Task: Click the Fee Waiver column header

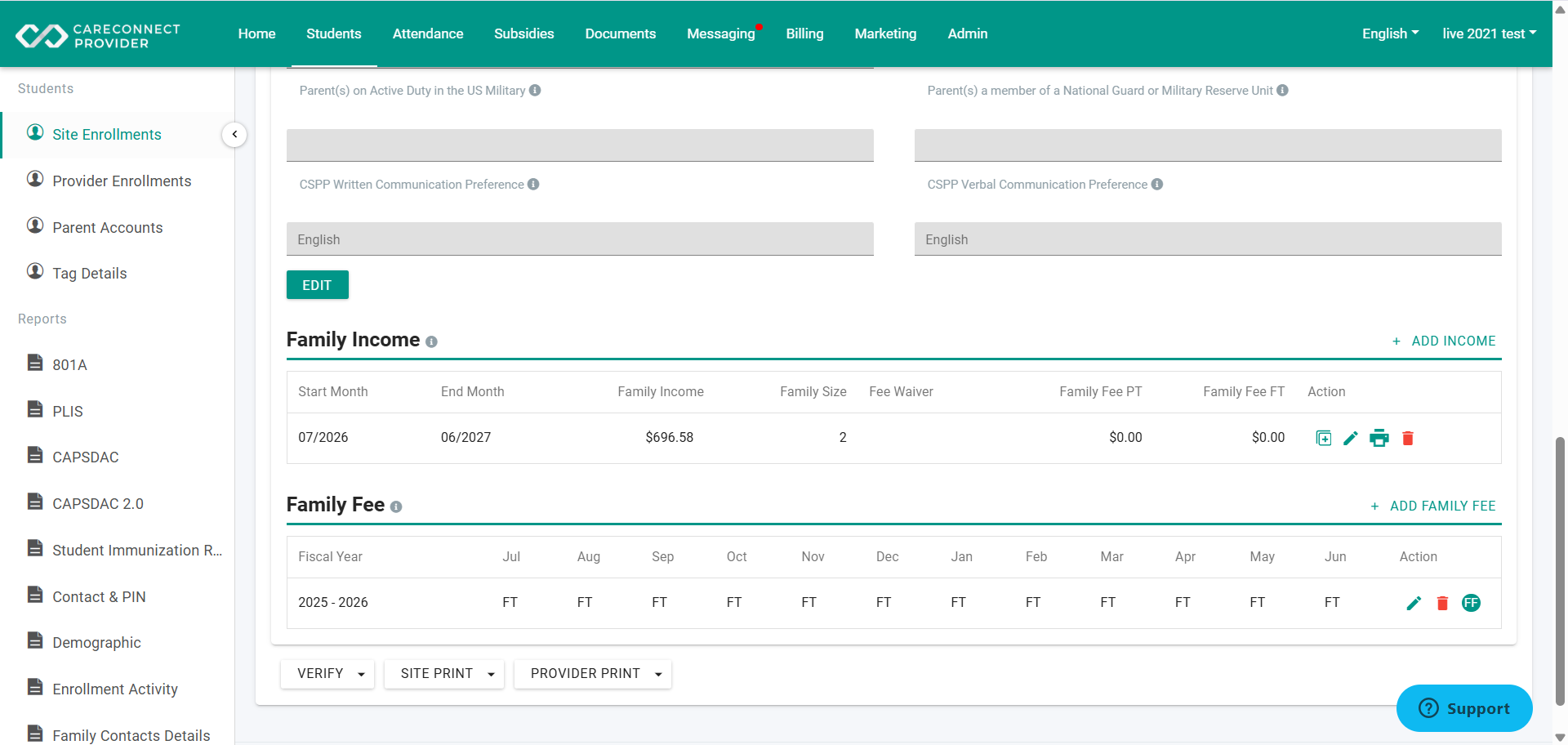Action: click(902, 392)
